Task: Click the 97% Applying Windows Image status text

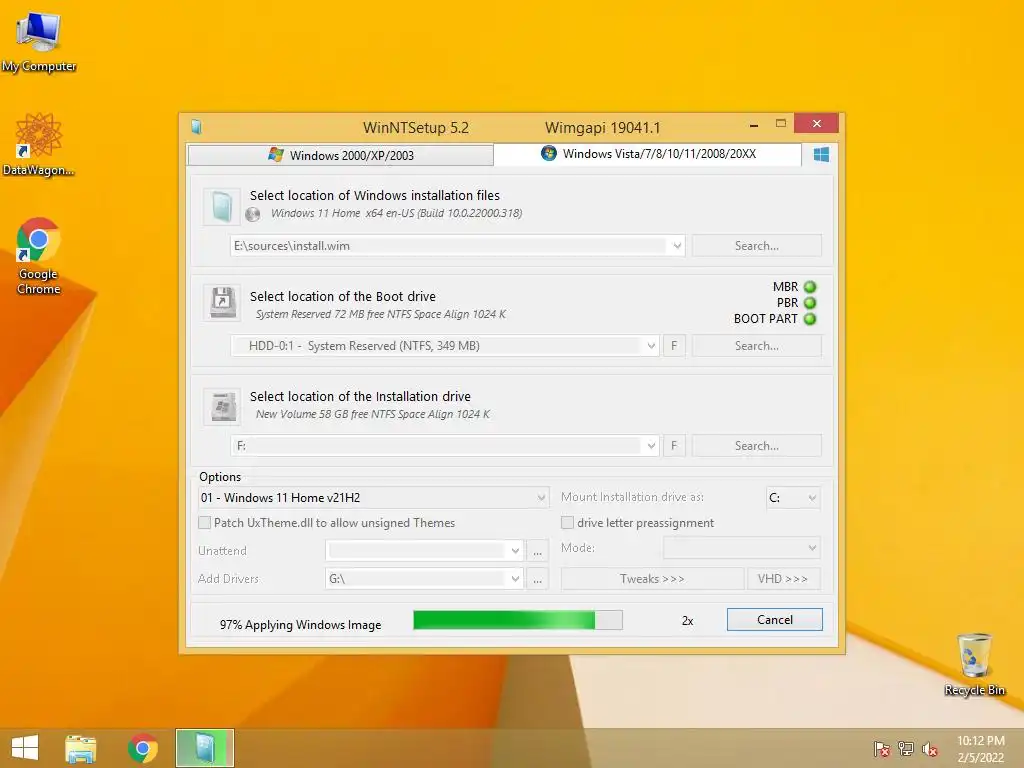Action: click(x=300, y=624)
